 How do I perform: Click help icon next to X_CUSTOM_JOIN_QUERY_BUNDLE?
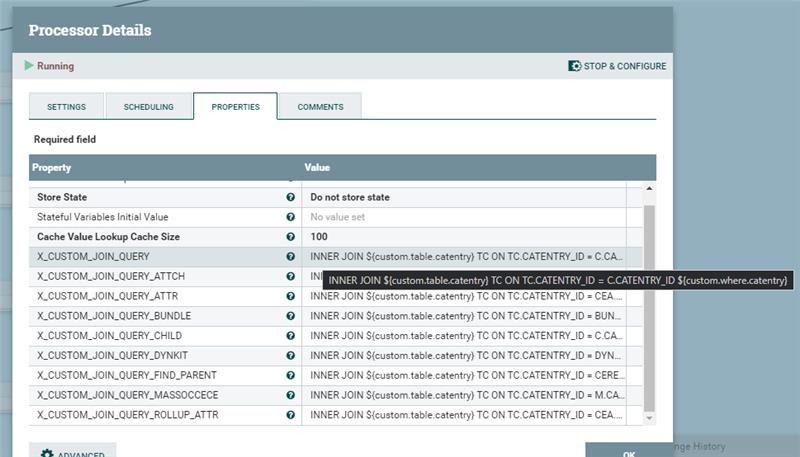pos(290,316)
